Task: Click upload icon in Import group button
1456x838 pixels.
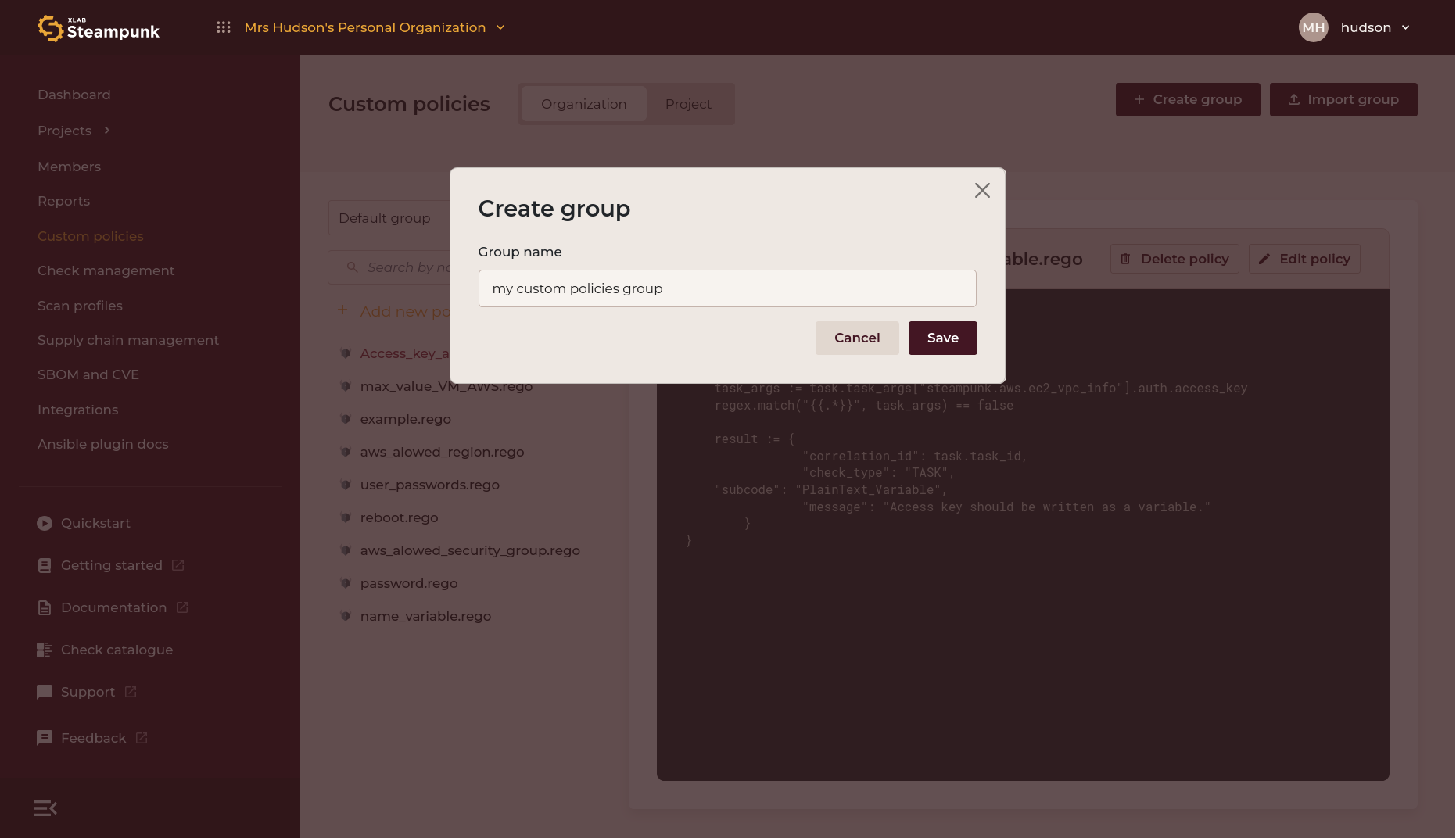Action: coord(1294,99)
